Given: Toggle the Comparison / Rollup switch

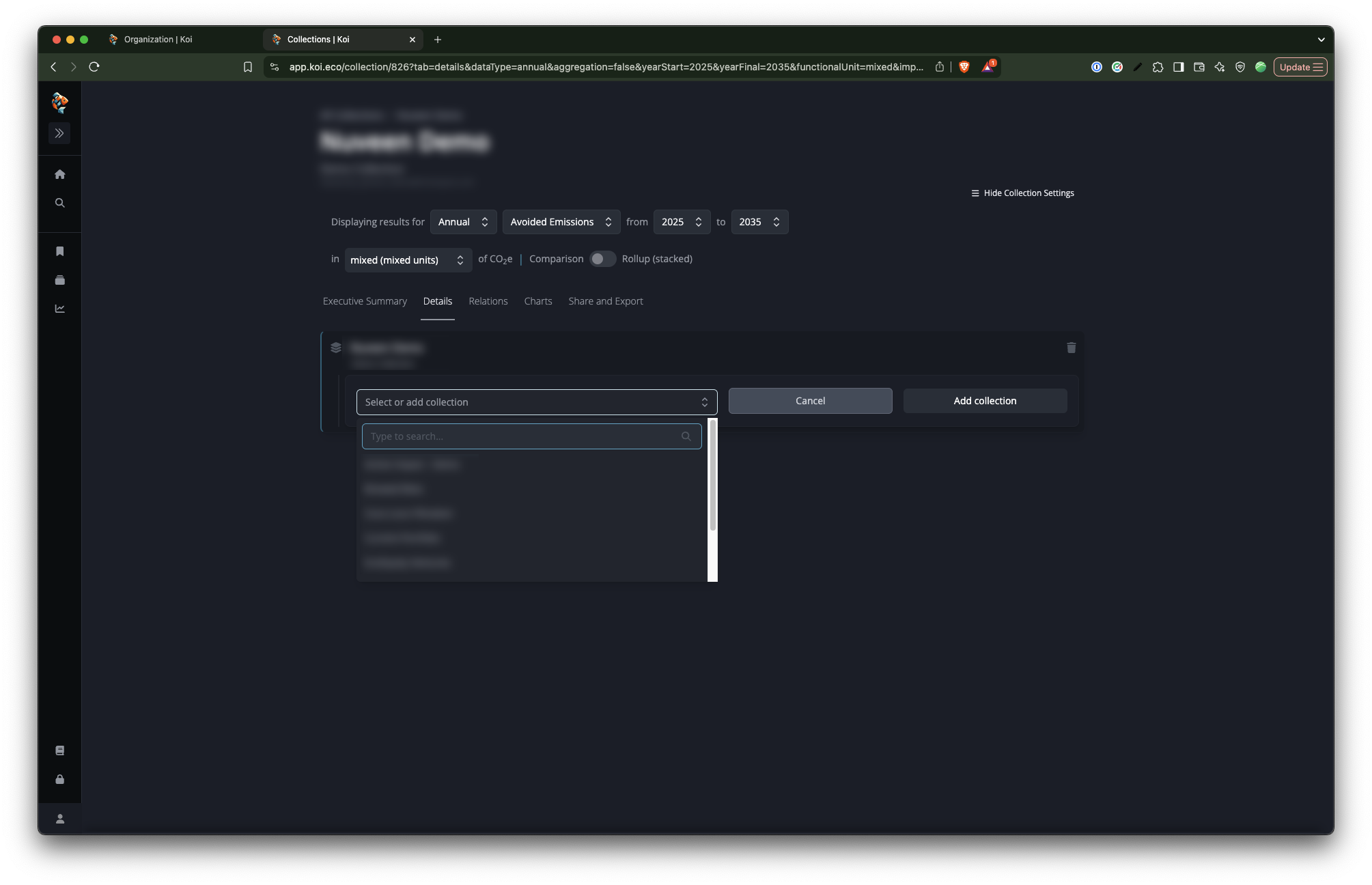Looking at the screenshot, I should point(602,259).
